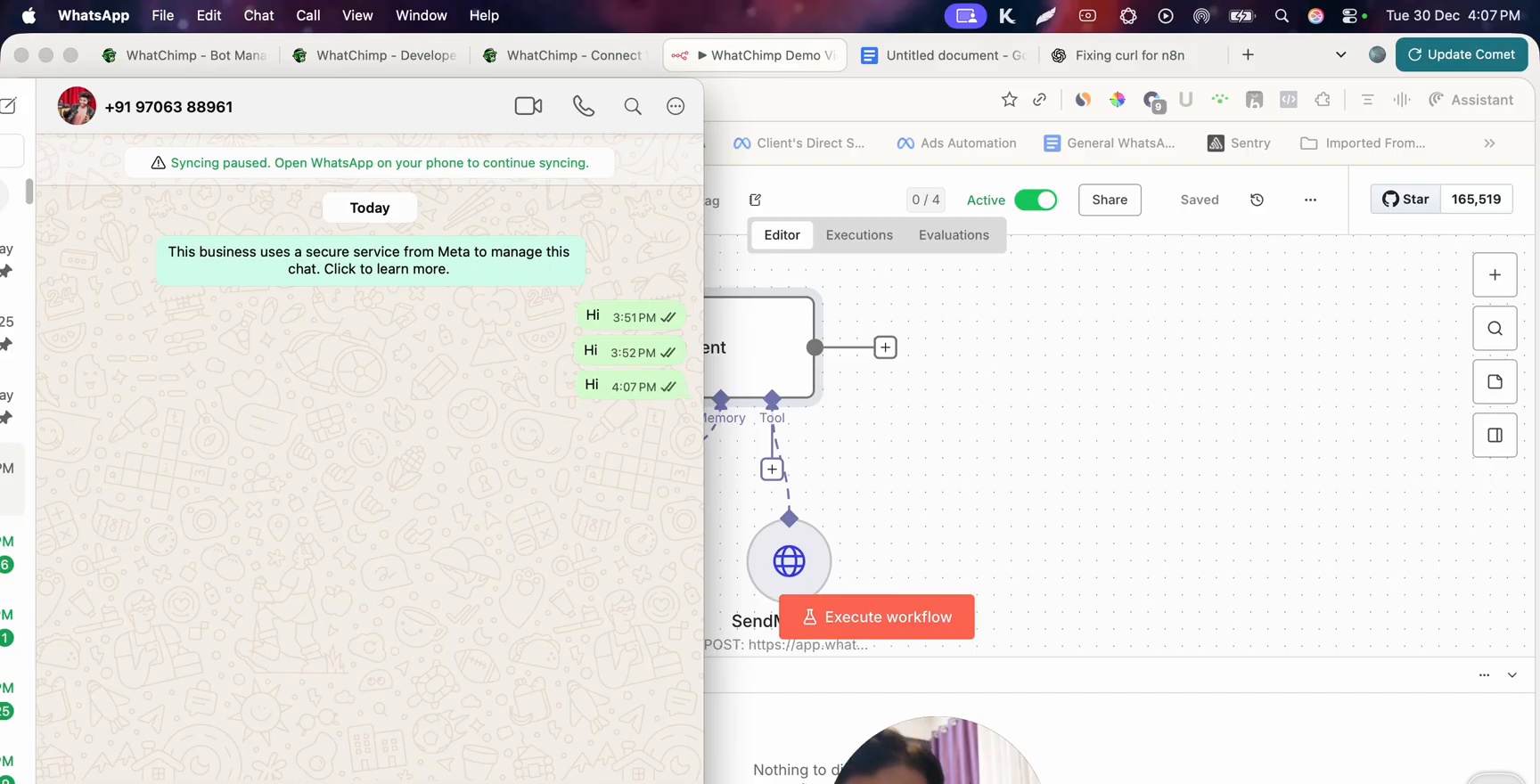This screenshot has height=784, width=1540.
Task: Open the +91 97063 88961 contact avatar
Action: [x=77, y=106]
